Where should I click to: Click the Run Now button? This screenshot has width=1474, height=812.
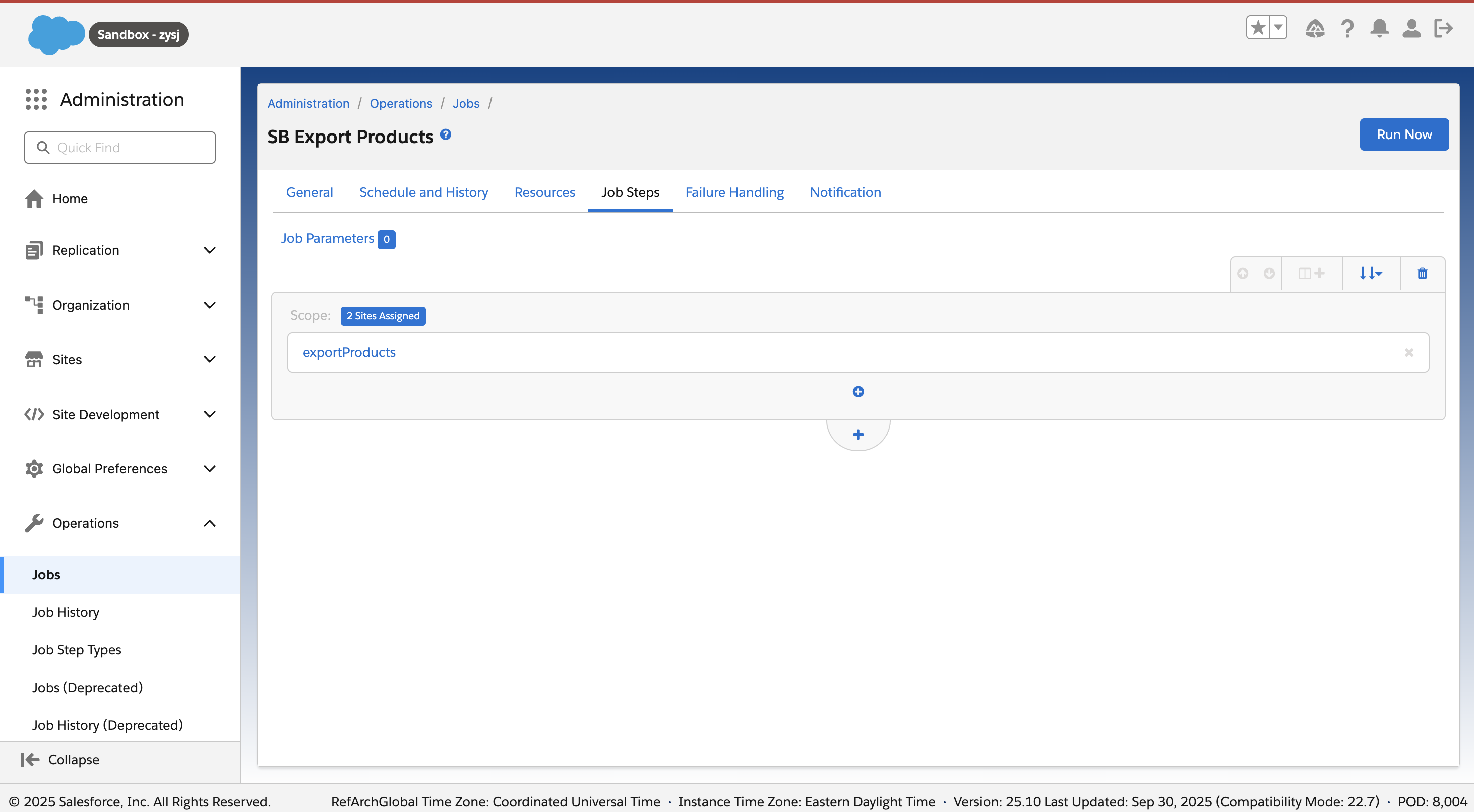click(x=1404, y=134)
